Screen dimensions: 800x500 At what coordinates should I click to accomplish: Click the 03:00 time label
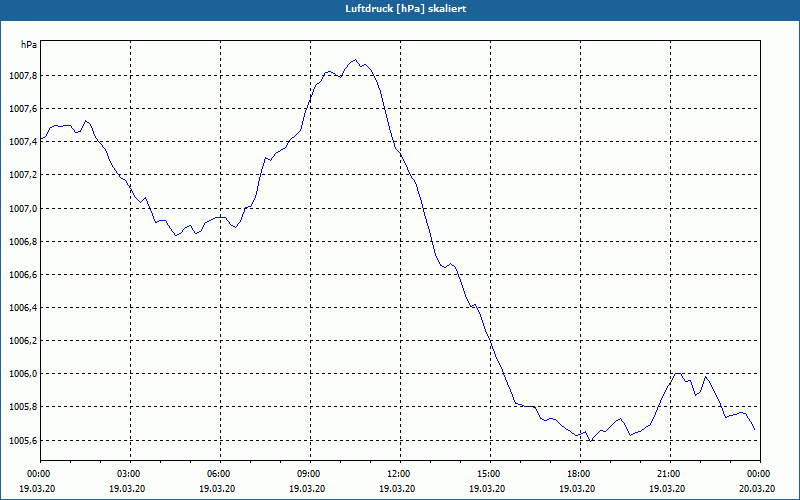click(x=131, y=474)
